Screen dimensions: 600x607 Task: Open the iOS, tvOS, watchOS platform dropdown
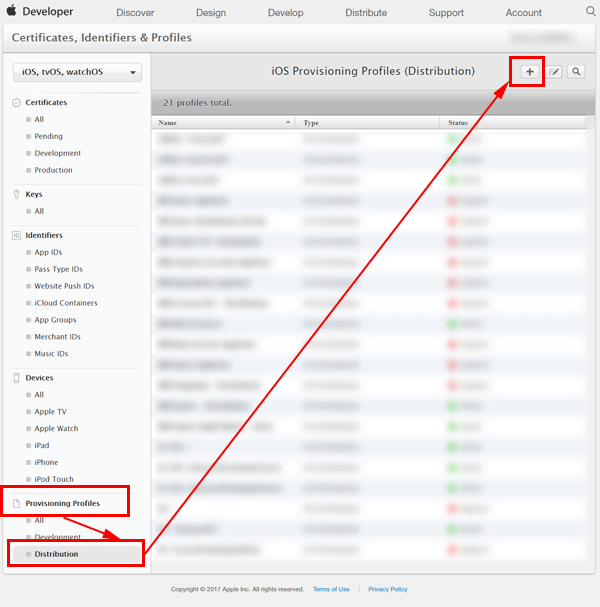click(77, 72)
